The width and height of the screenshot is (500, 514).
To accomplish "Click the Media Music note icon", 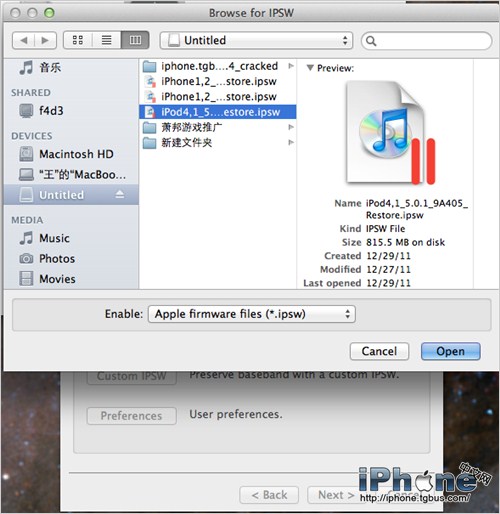I will point(26,238).
